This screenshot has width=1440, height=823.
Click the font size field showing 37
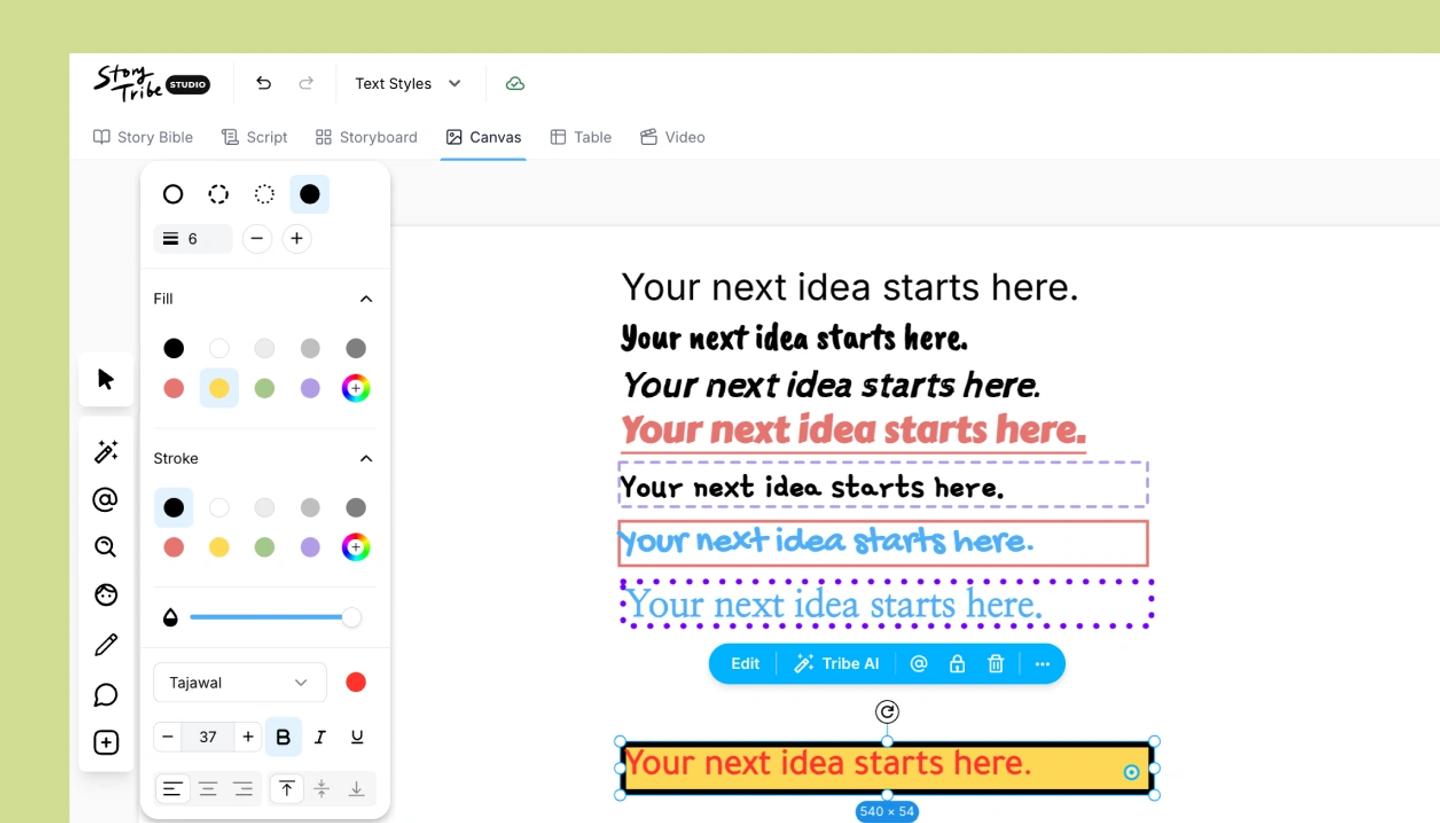[x=208, y=737]
